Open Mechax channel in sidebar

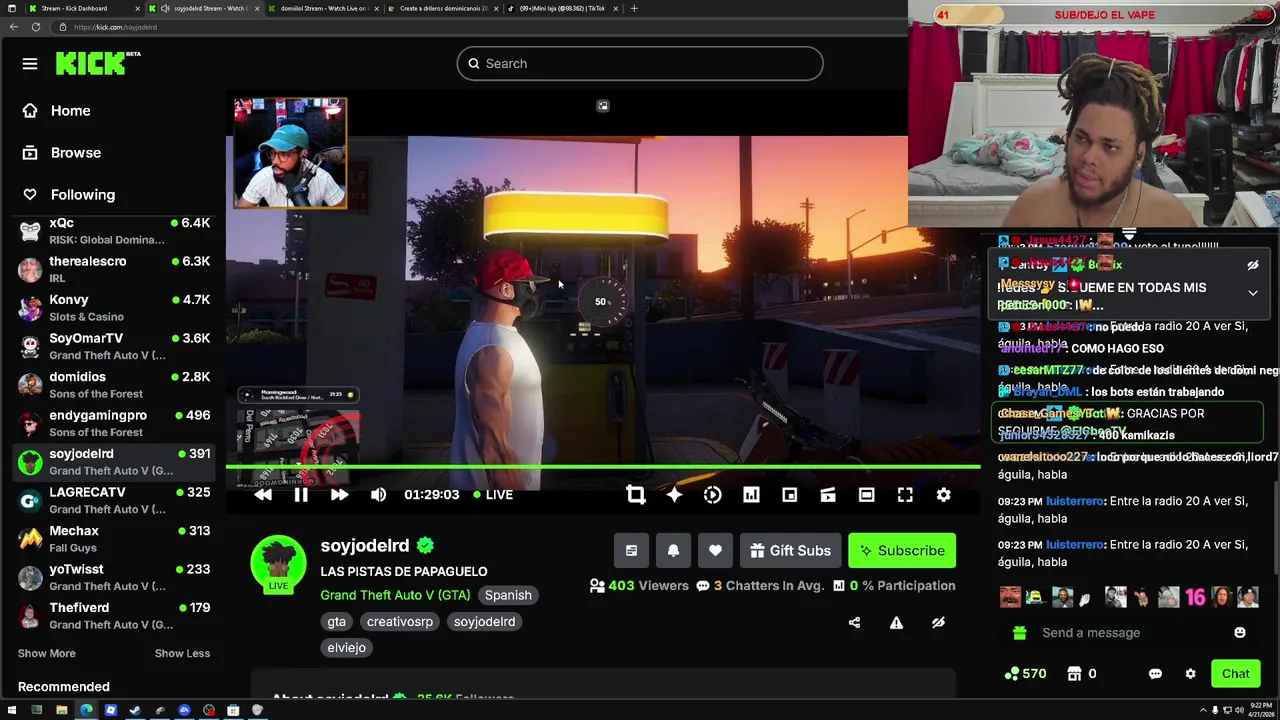coord(114,539)
